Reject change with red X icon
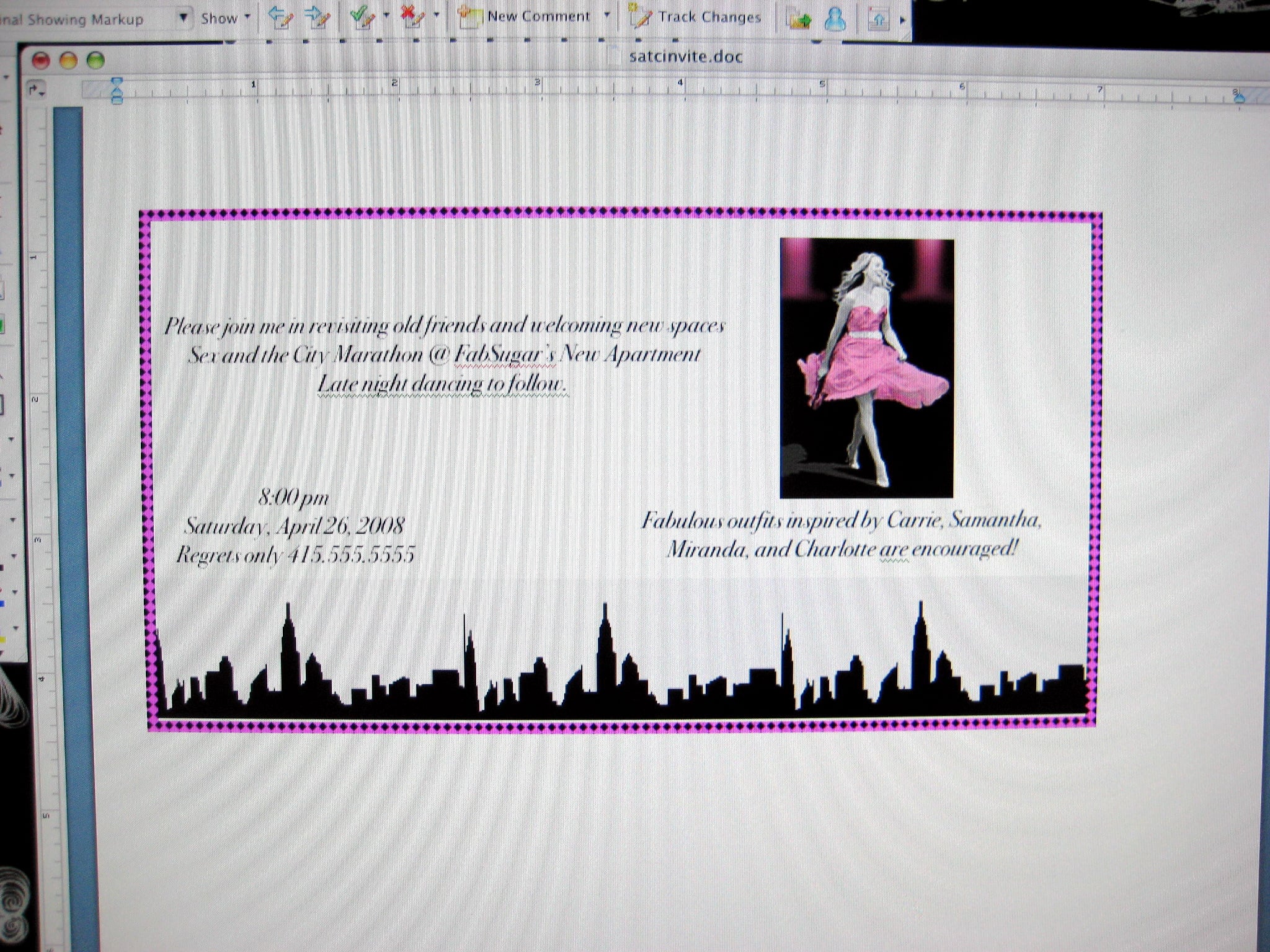Viewport: 1270px width, 952px height. tap(413, 17)
